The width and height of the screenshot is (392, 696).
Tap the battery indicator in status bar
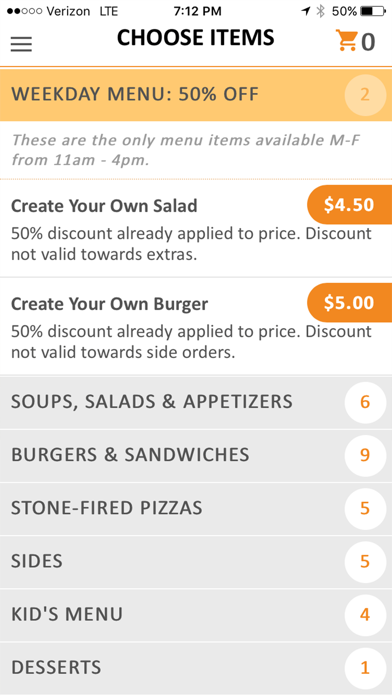point(373,12)
